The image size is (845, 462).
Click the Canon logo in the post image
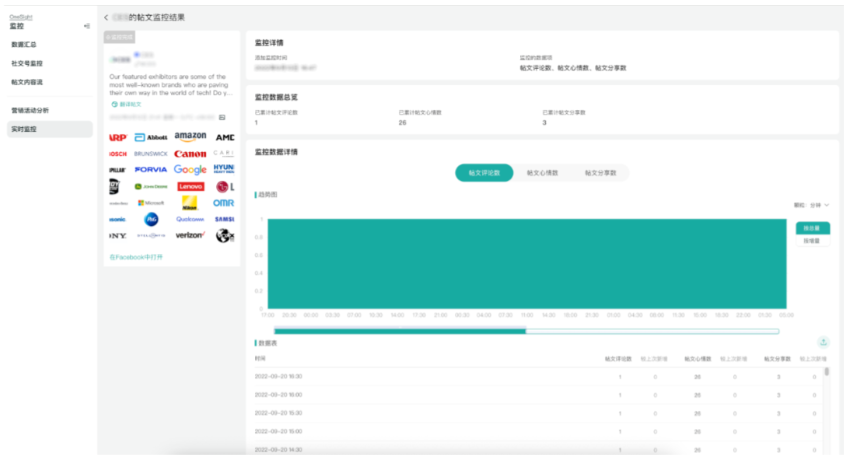(x=190, y=154)
